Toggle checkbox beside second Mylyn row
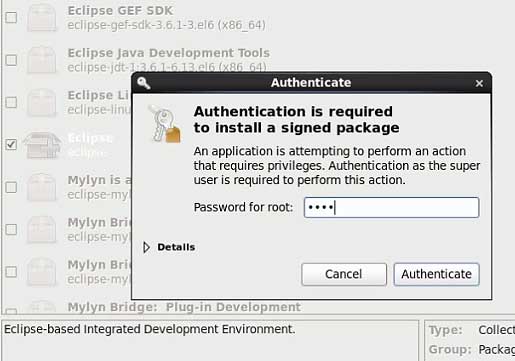This screenshot has height=361, width=515. click(x=11, y=229)
